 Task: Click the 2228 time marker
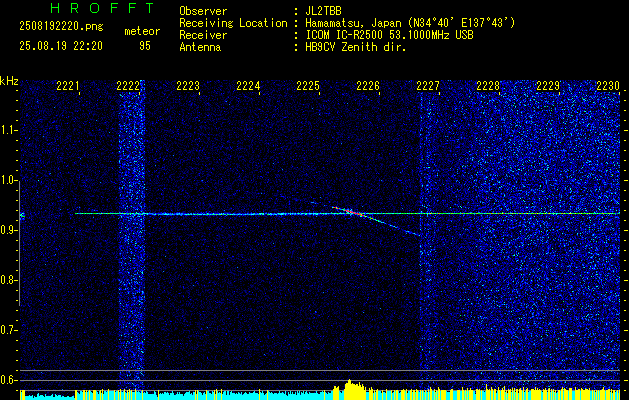pyautogui.click(x=488, y=85)
